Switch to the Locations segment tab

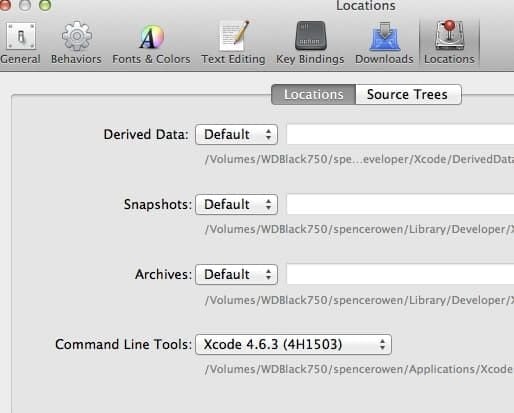click(313, 95)
